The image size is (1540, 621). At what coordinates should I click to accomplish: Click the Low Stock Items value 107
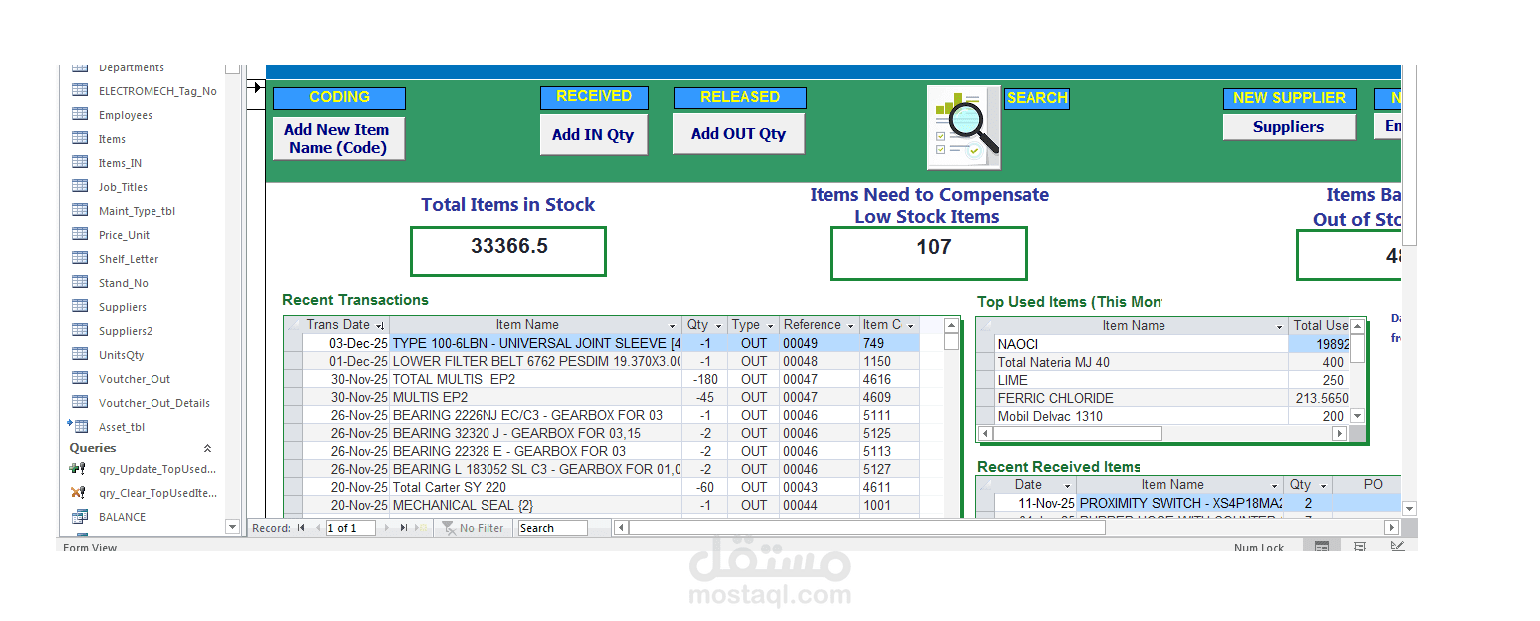coord(928,253)
